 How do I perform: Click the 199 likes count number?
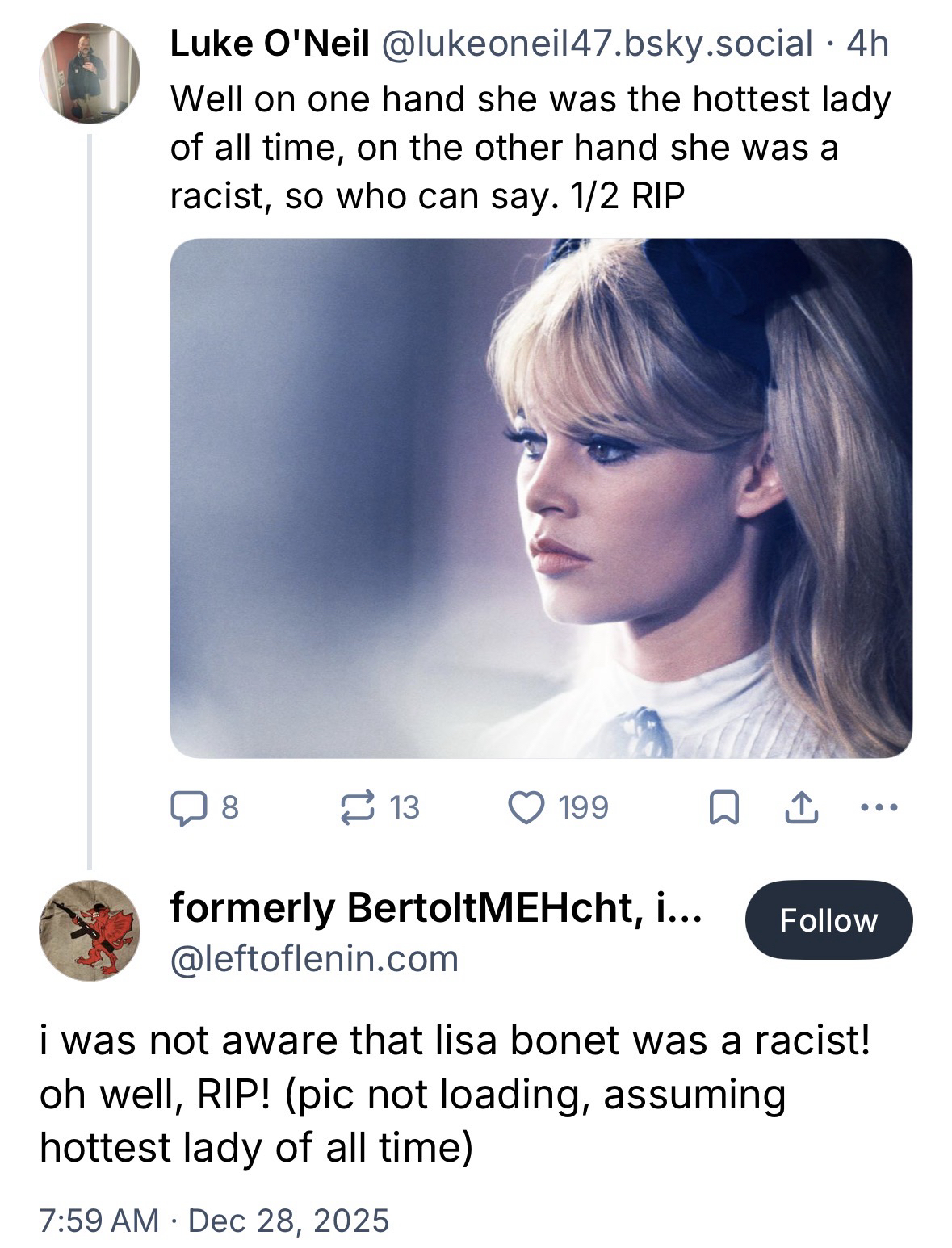pyautogui.click(x=583, y=808)
